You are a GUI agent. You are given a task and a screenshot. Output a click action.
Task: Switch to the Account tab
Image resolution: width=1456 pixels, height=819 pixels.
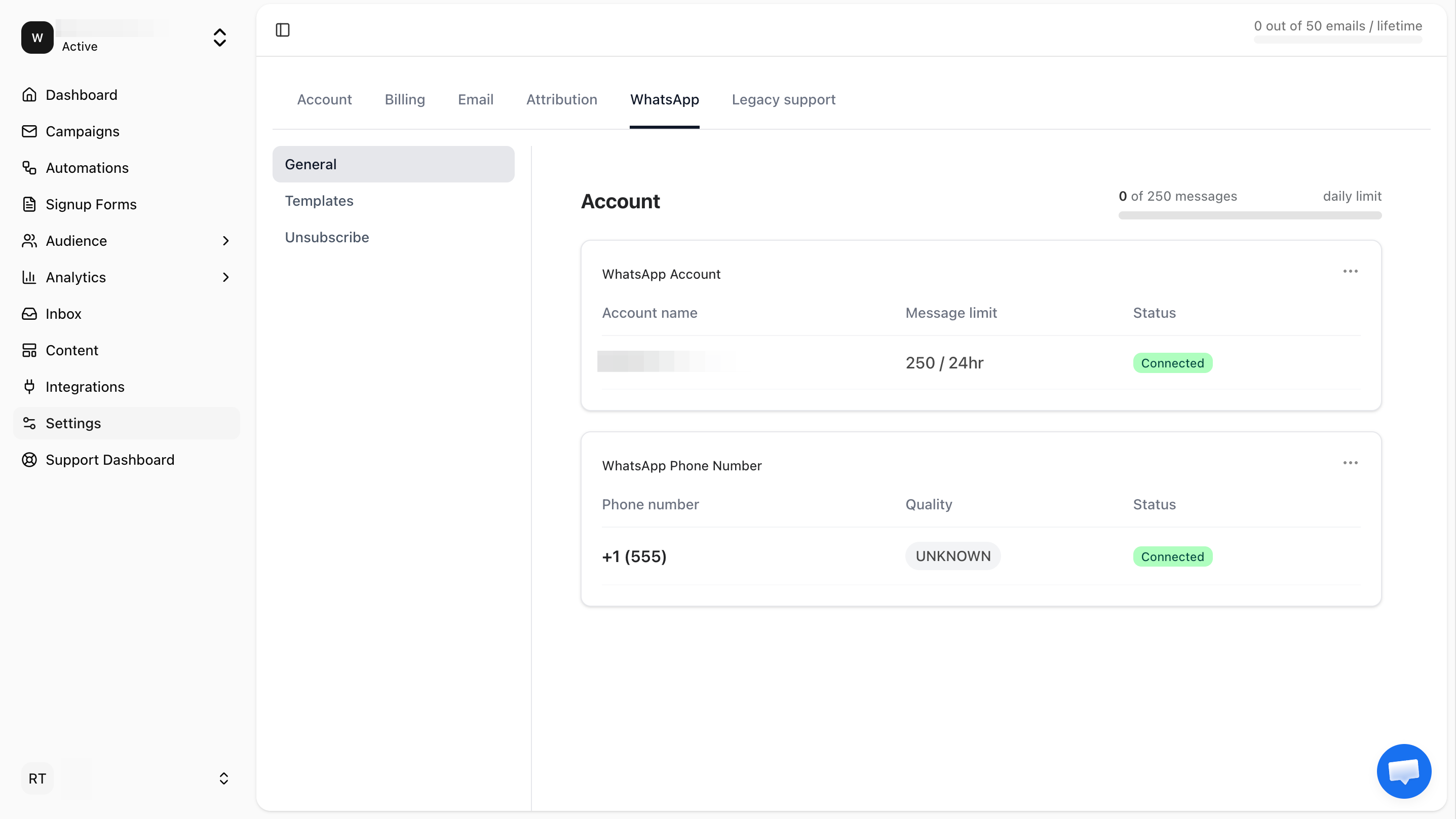(x=324, y=99)
